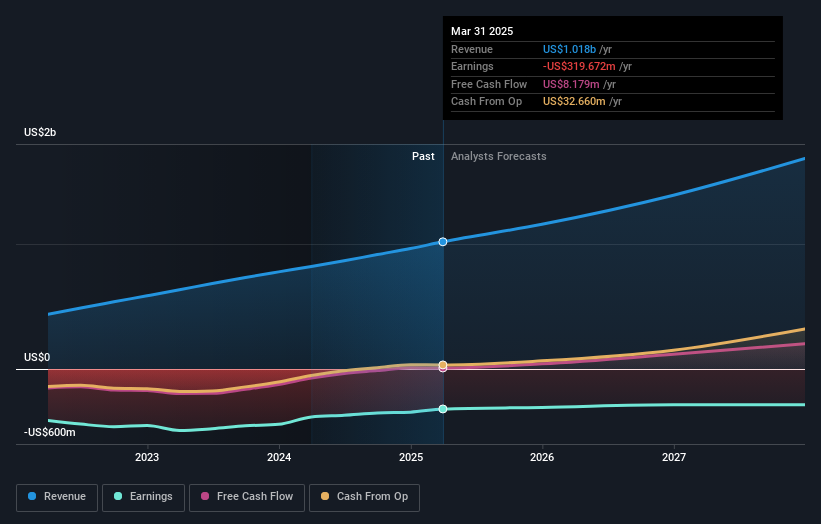Screen dimensions: 821x524
Task: Click the 2027 x-axis label
Action: [x=674, y=458]
